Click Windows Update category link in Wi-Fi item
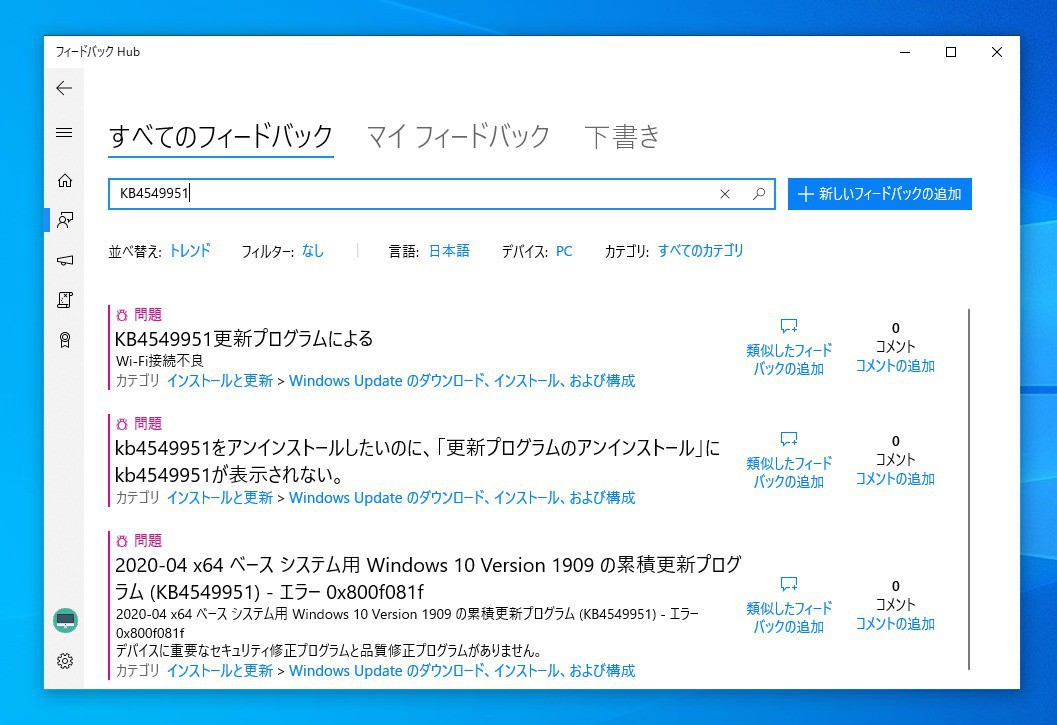Image resolution: width=1057 pixels, height=725 pixels. [462, 381]
